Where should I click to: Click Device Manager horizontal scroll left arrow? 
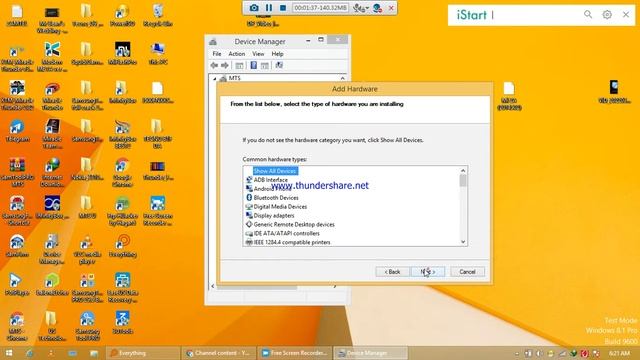213,286
